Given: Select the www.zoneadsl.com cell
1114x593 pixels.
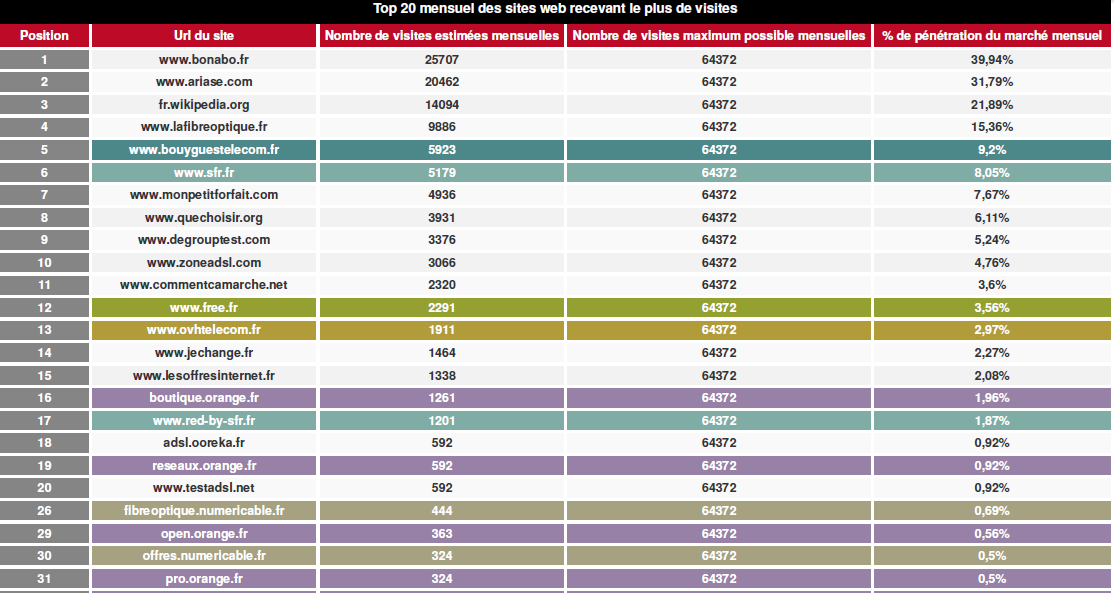Looking at the screenshot, I should tap(204, 263).
